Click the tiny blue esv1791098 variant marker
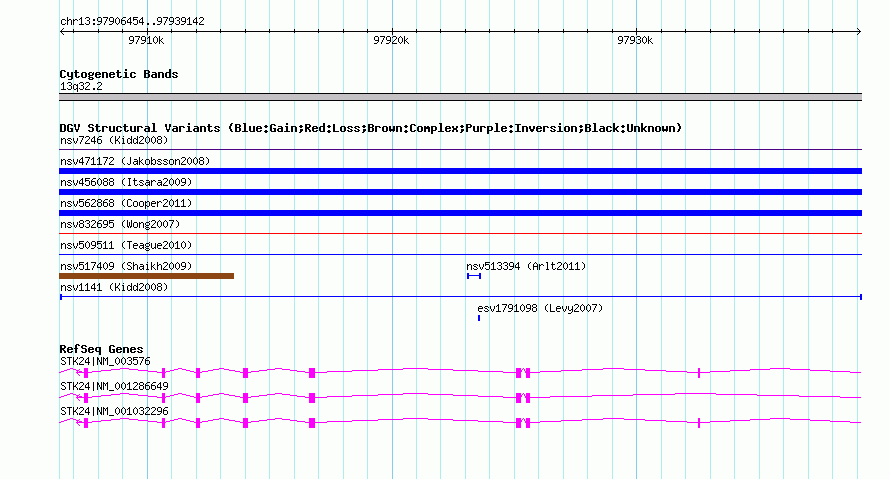Screen dimensions: 890x479 [479, 318]
